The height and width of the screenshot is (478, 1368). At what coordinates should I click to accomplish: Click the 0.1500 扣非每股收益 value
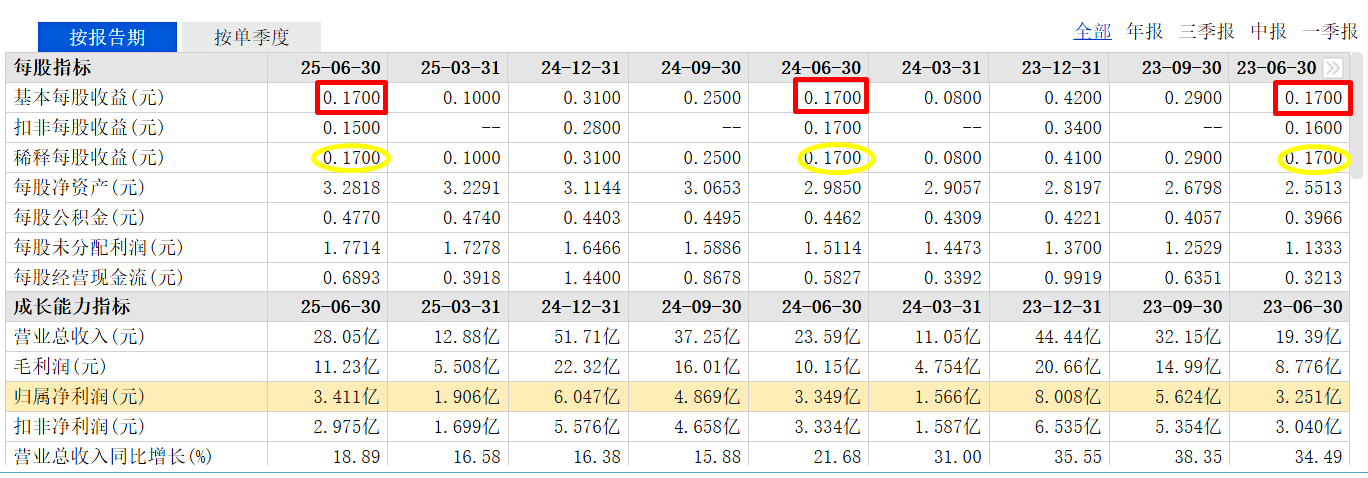352,128
